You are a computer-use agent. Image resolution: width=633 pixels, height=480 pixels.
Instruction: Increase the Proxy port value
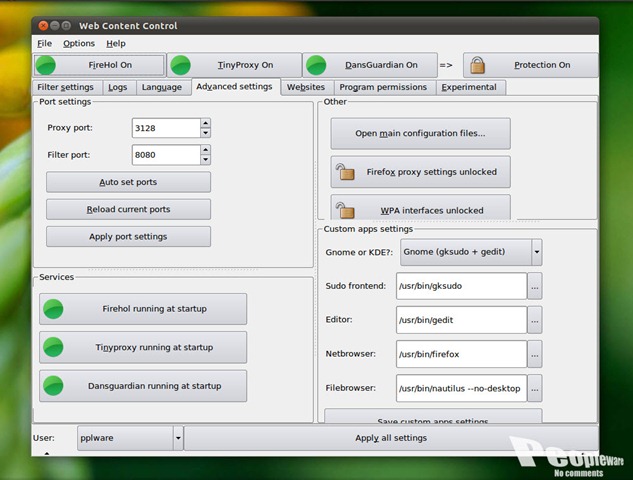[205, 123]
